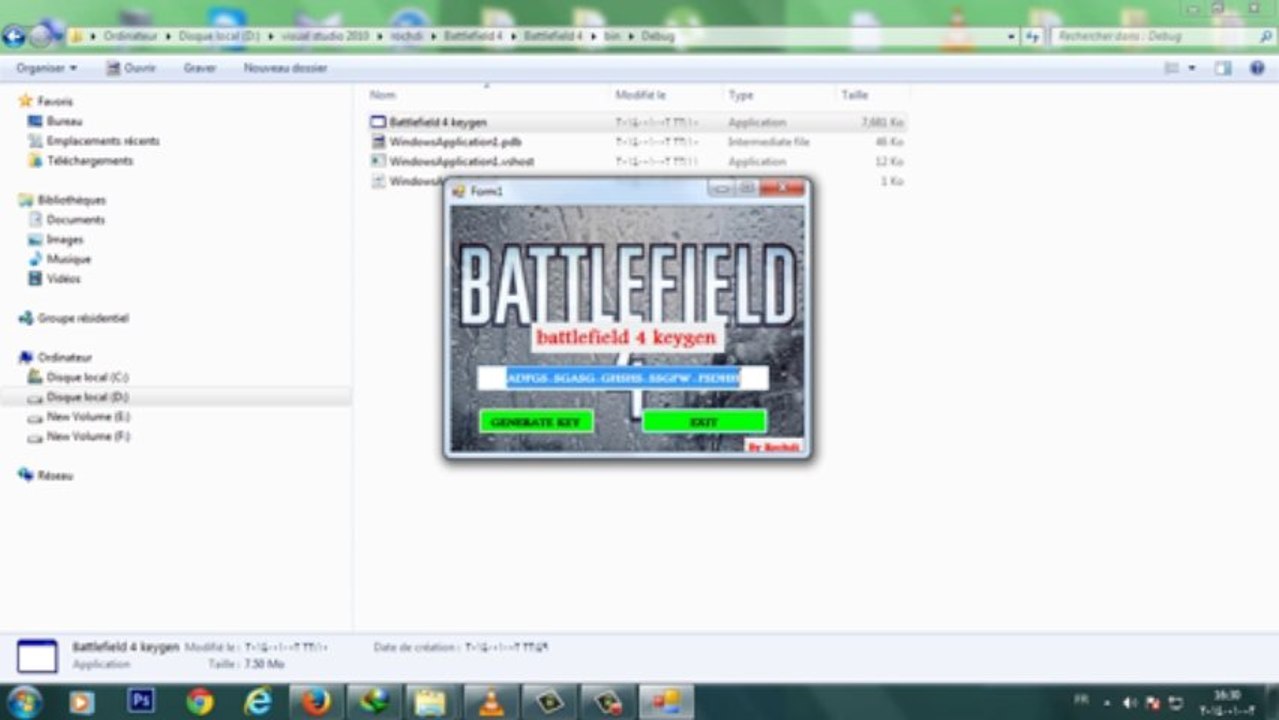
Task: Click the WindowsApplication1.vshost file icon
Action: (x=378, y=161)
